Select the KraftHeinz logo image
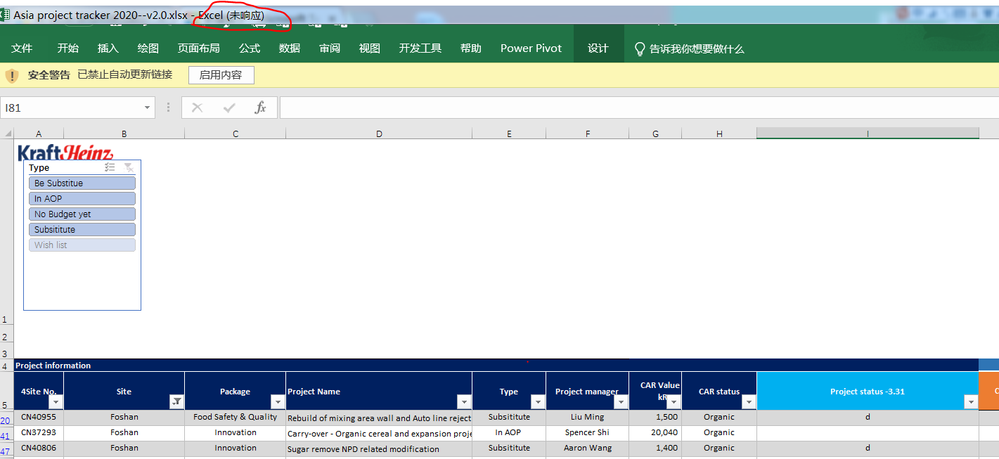This screenshot has height=459, width=999. click(x=65, y=152)
